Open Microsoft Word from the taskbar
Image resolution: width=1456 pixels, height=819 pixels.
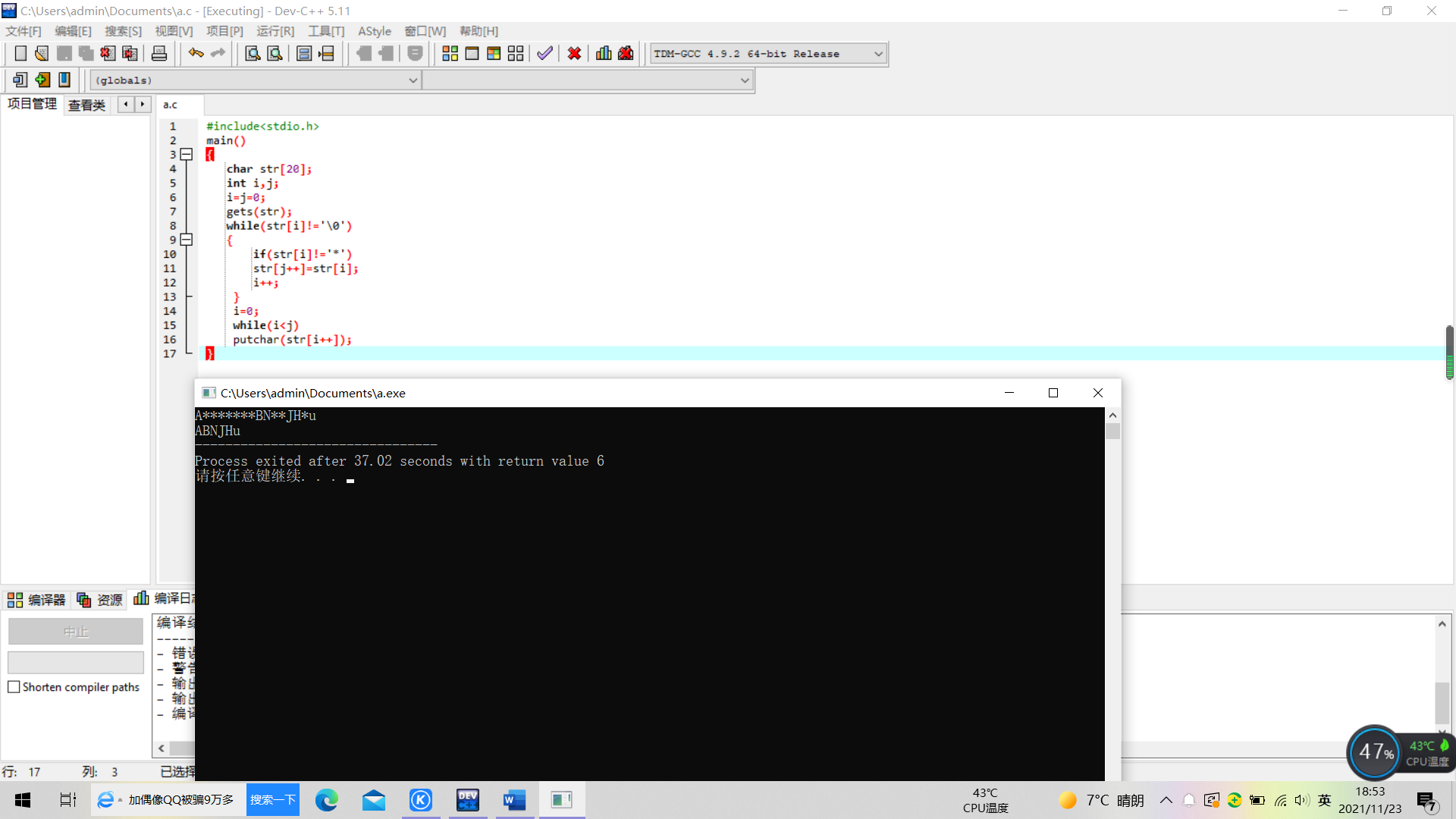(514, 800)
